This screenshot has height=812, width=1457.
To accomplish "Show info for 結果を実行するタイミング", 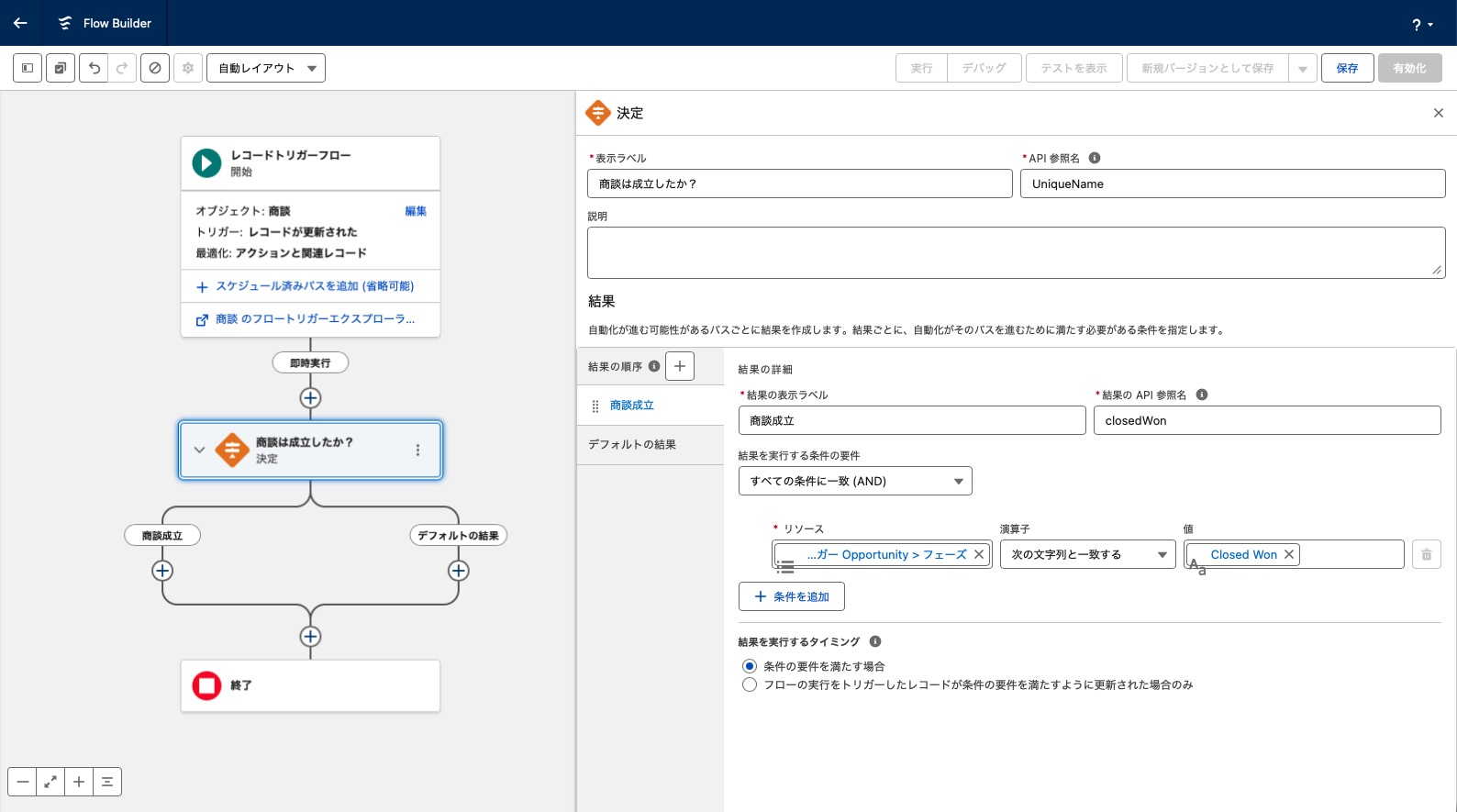I will pyautogui.click(x=875, y=641).
